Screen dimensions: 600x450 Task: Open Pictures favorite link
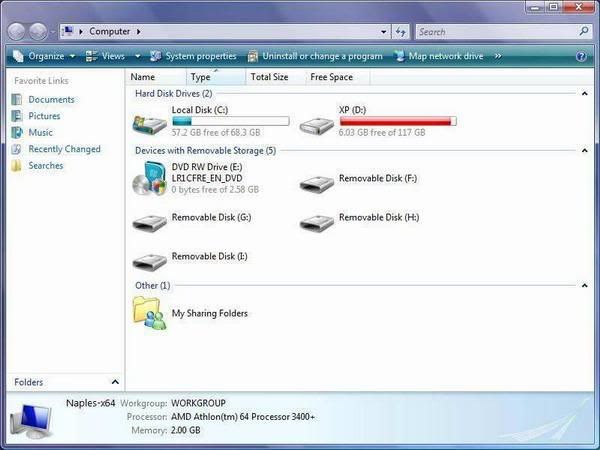pos(44,116)
